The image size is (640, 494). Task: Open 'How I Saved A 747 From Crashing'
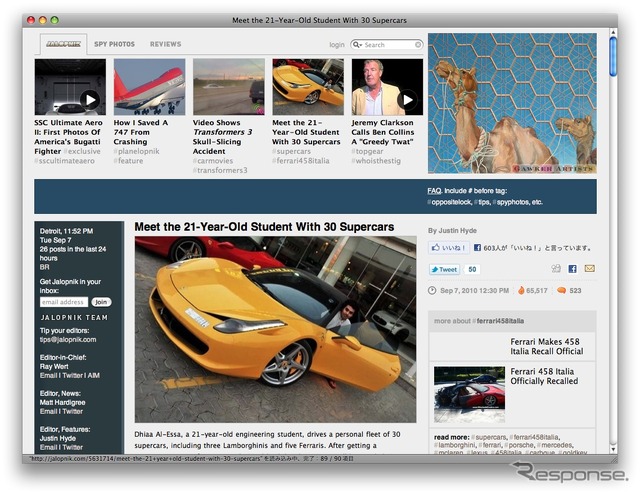click(141, 132)
